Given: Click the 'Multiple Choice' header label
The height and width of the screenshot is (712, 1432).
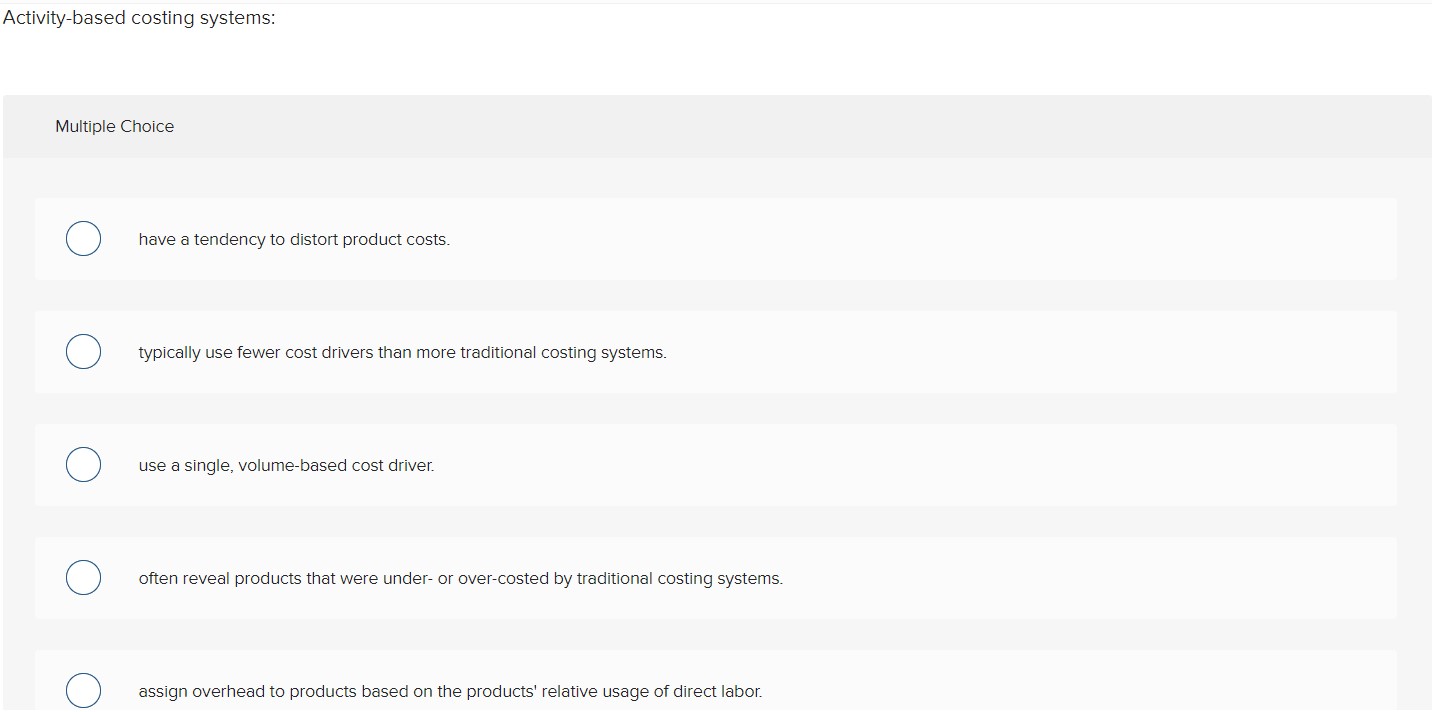Looking at the screenshot, I should pos(115,126).
